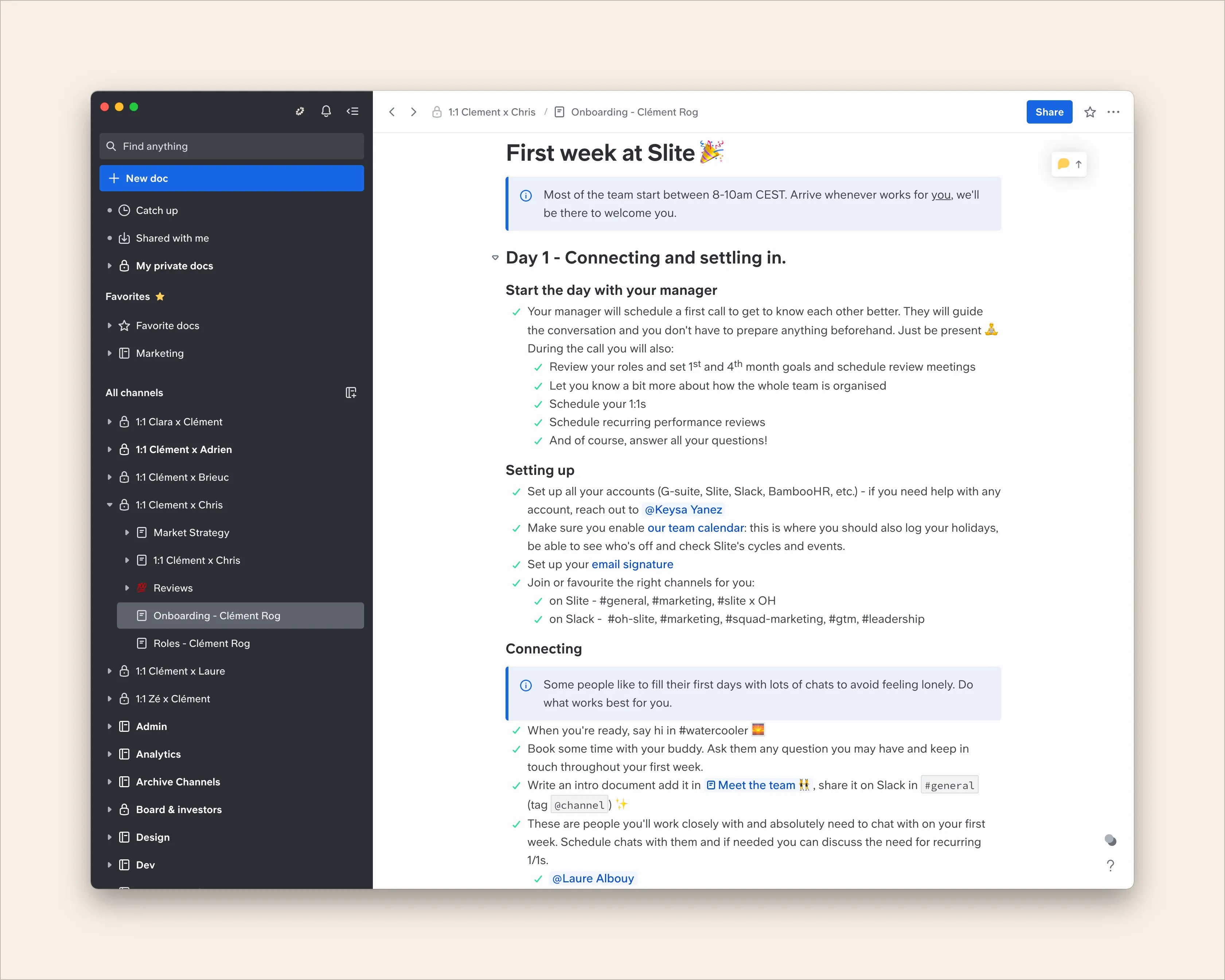
Task: Expand Favorite docs tree
Action: click(x=110, y=325)
